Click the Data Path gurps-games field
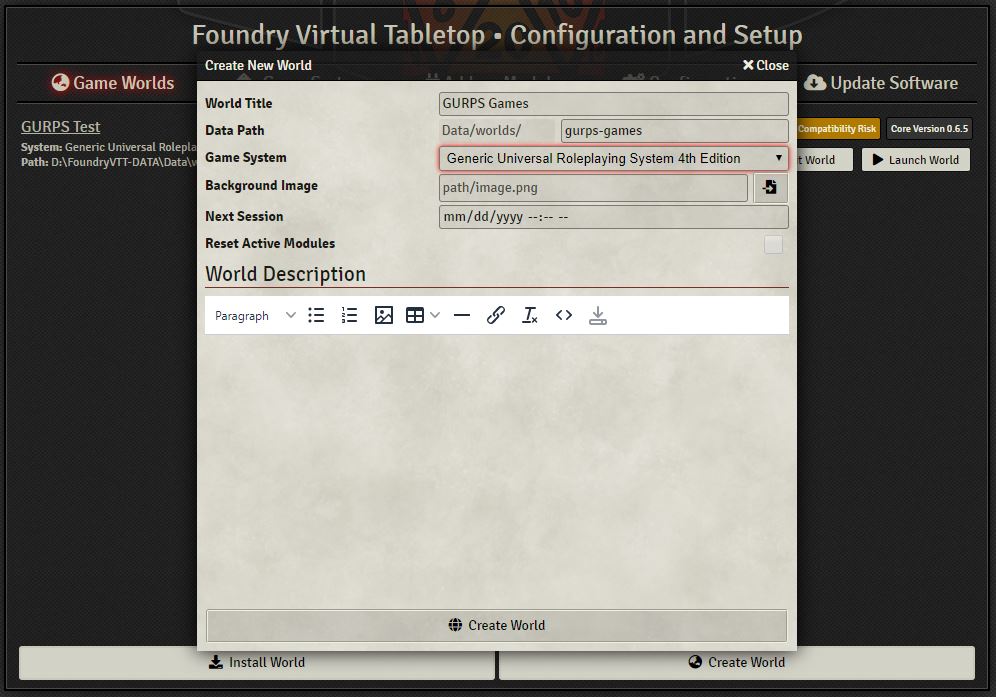Viewport: 996px width, 697px height. pyautogui.click(x=675, y=131)
